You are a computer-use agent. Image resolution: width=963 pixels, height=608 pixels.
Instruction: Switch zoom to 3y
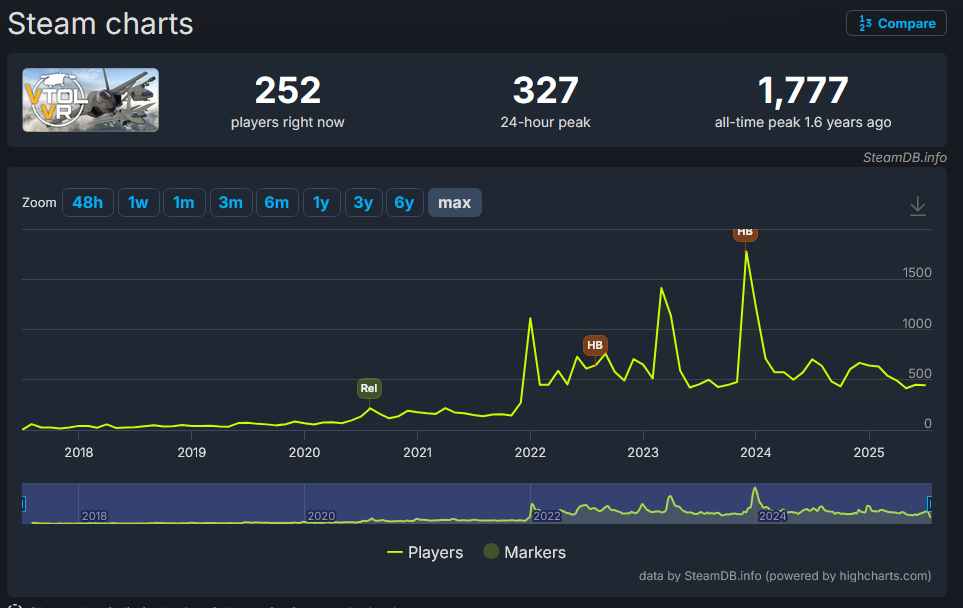364,203
